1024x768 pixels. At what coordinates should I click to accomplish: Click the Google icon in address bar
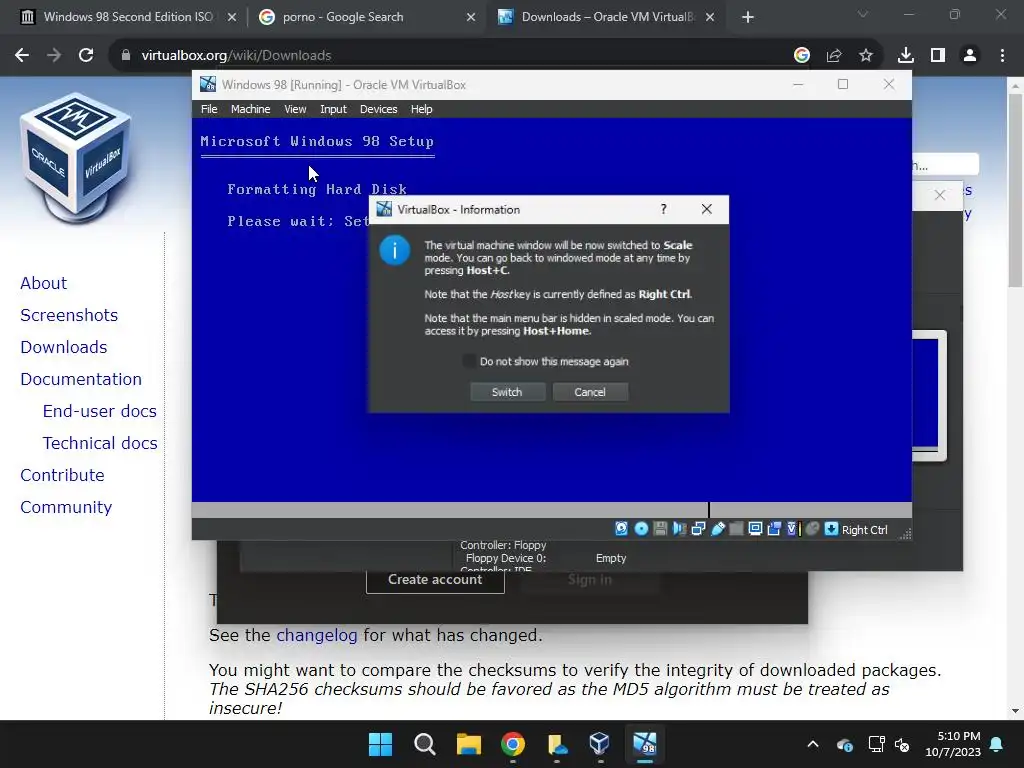(802, 56)
